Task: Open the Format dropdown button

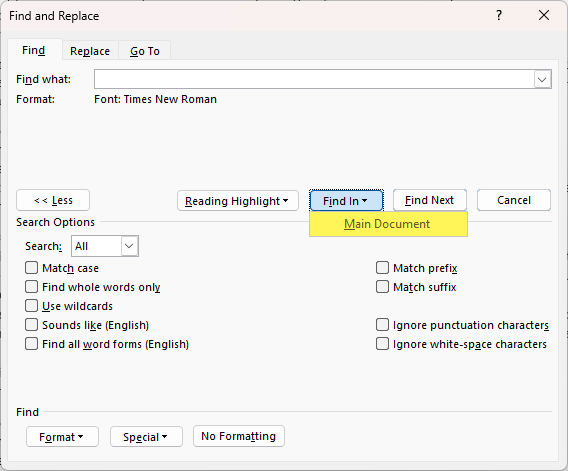Action: [x=62, y=437]
